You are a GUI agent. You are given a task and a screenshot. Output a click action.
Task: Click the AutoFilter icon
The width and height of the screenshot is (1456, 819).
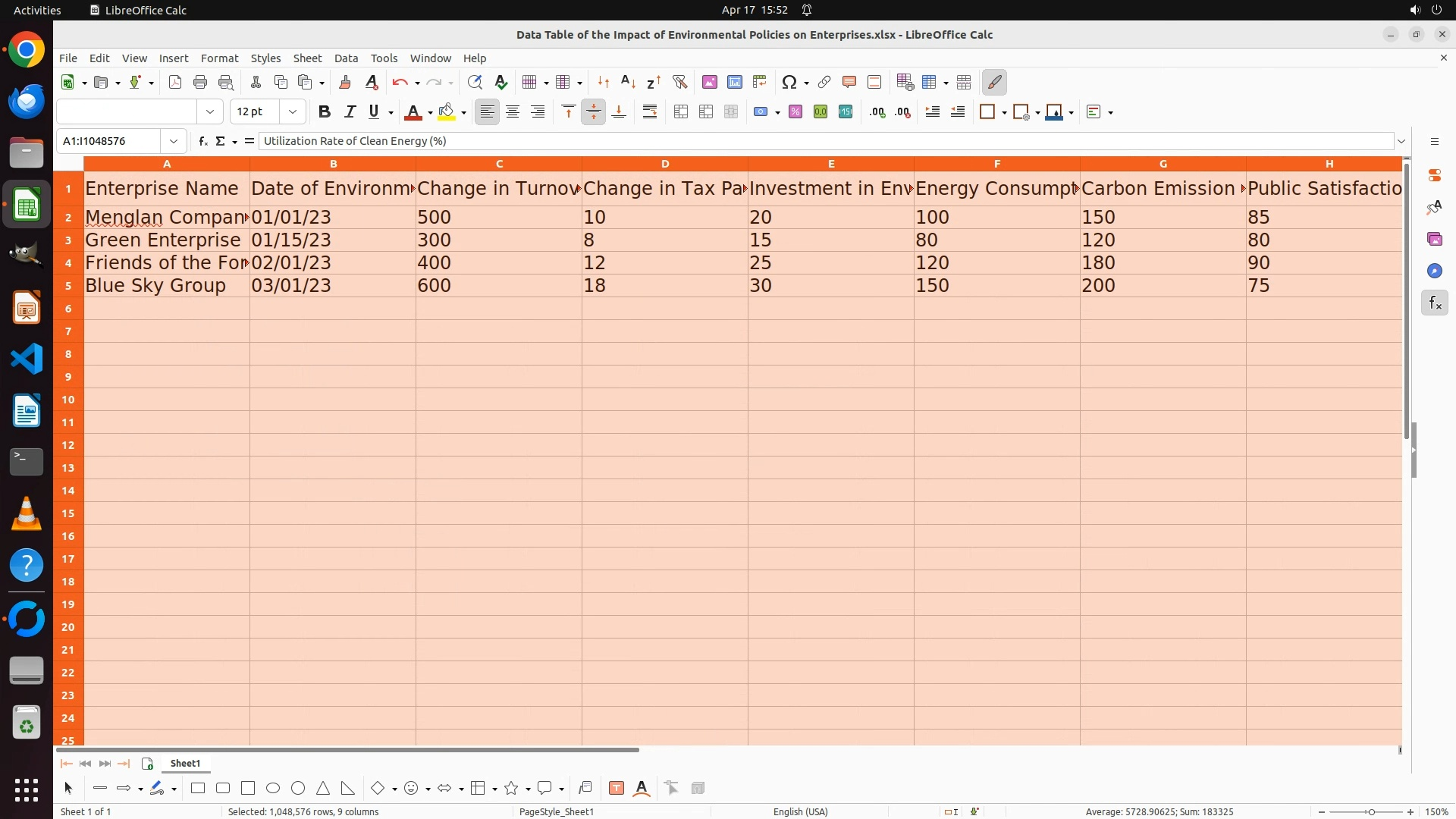[x=679, y=82]
